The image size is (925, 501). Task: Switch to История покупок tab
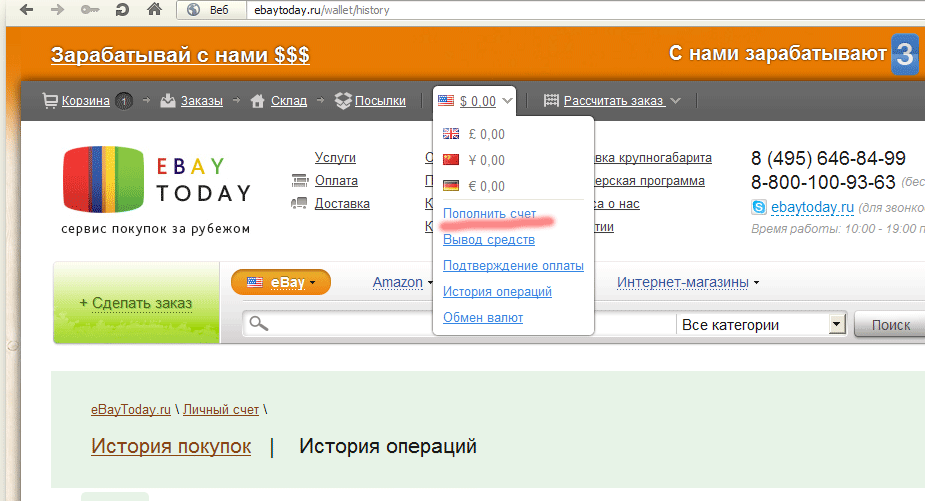point(171,446)
